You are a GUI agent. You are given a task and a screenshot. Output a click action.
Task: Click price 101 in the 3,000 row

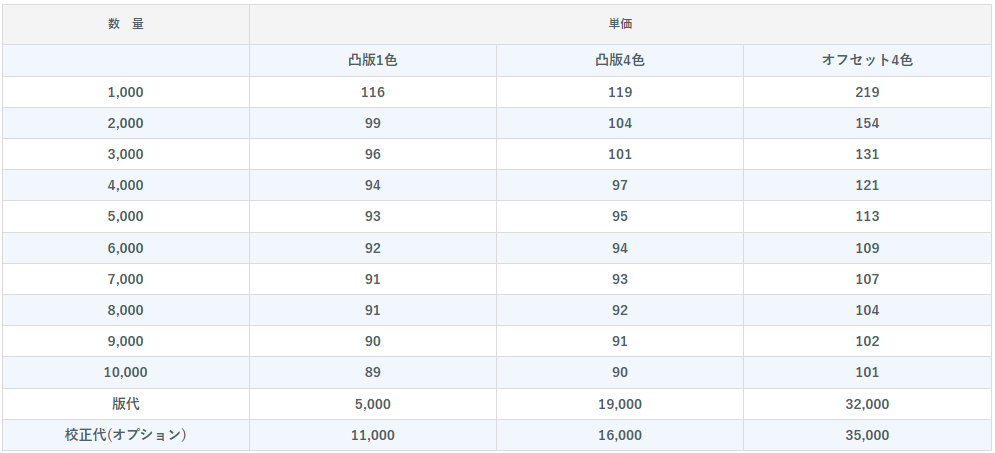[620, 154]
